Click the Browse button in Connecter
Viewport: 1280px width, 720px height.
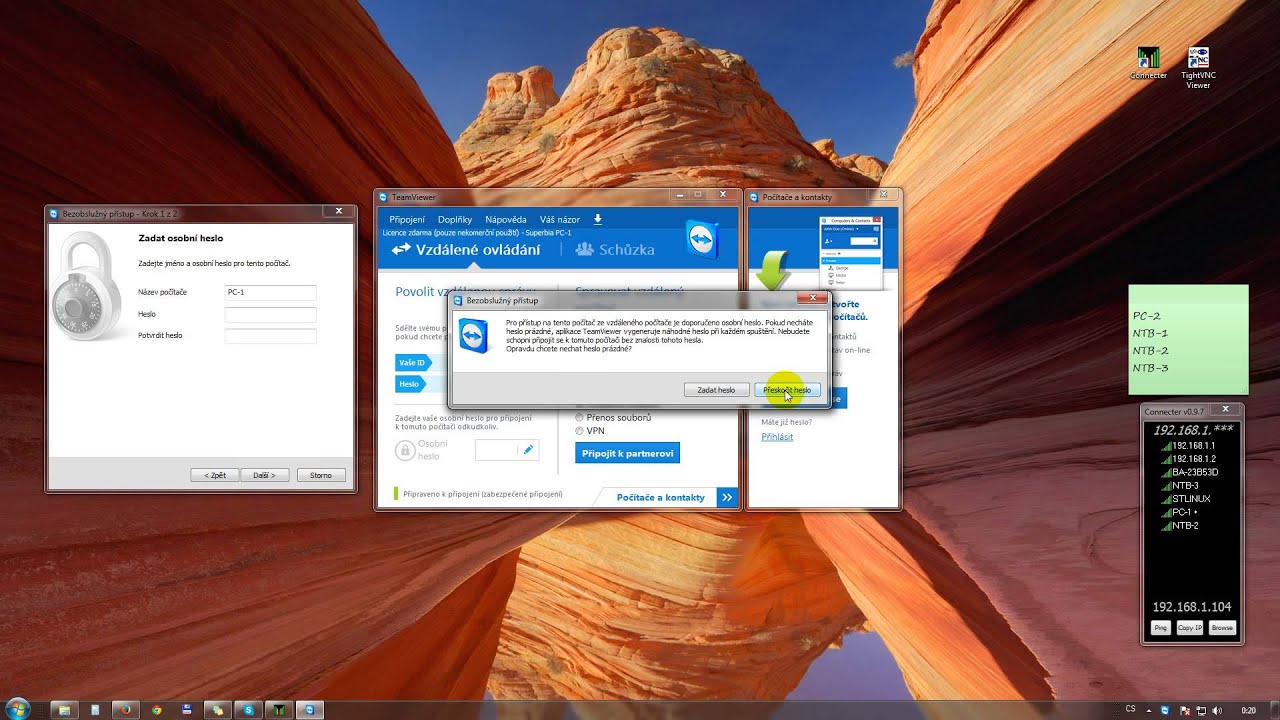(1222, 628)
